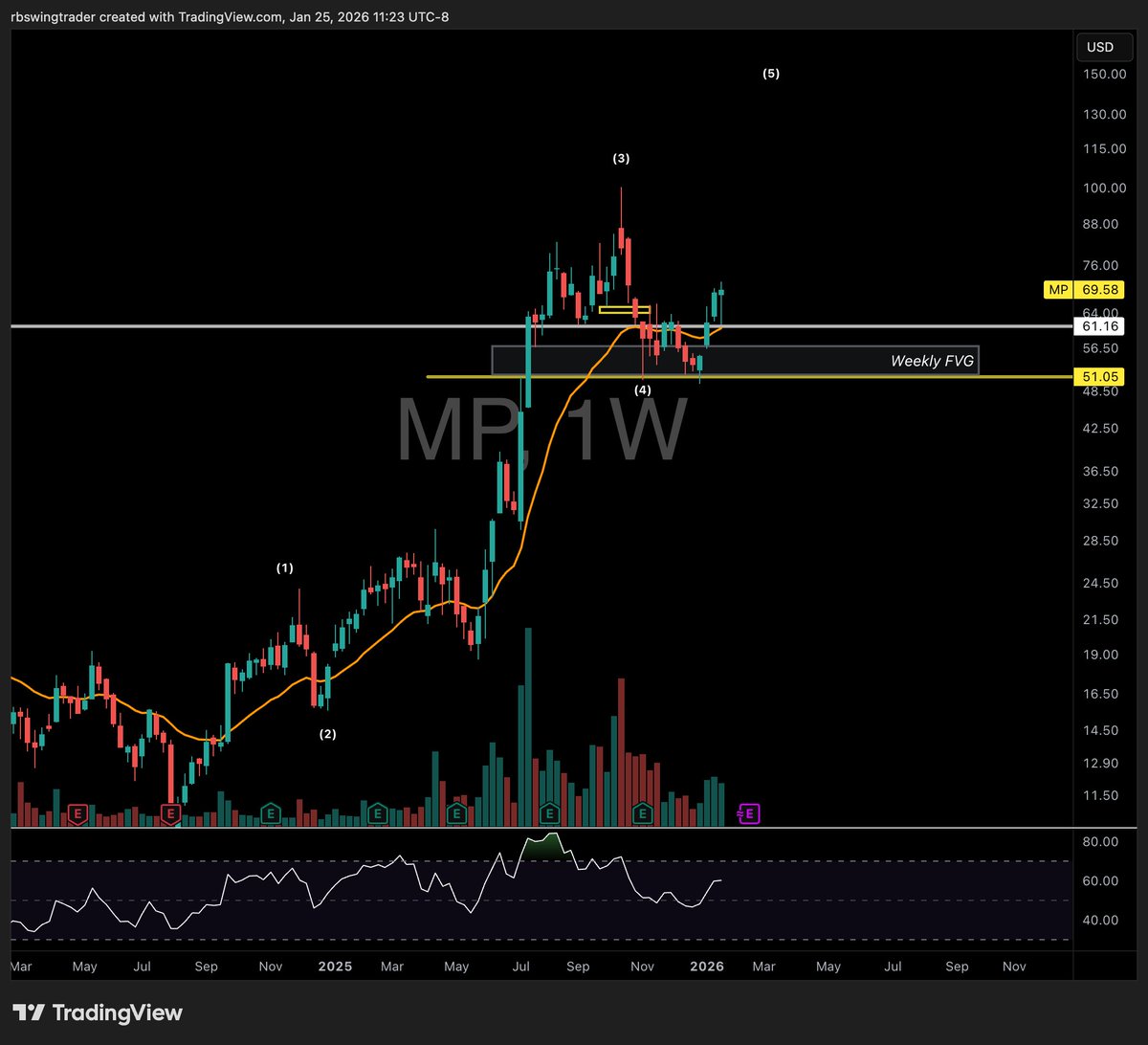The width and height of the screenshot is (1148, 1045).
Task: Select the Elliott wave (3) label
Action: [621, 158]
